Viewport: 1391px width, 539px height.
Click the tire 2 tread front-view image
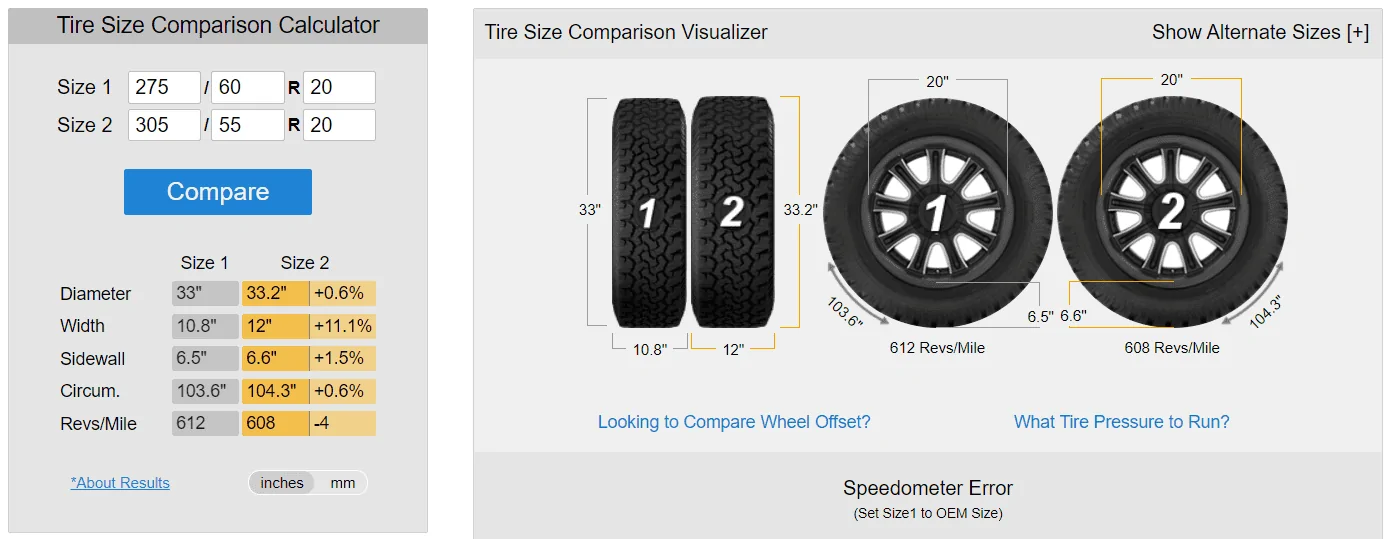[x=731, y=212]
